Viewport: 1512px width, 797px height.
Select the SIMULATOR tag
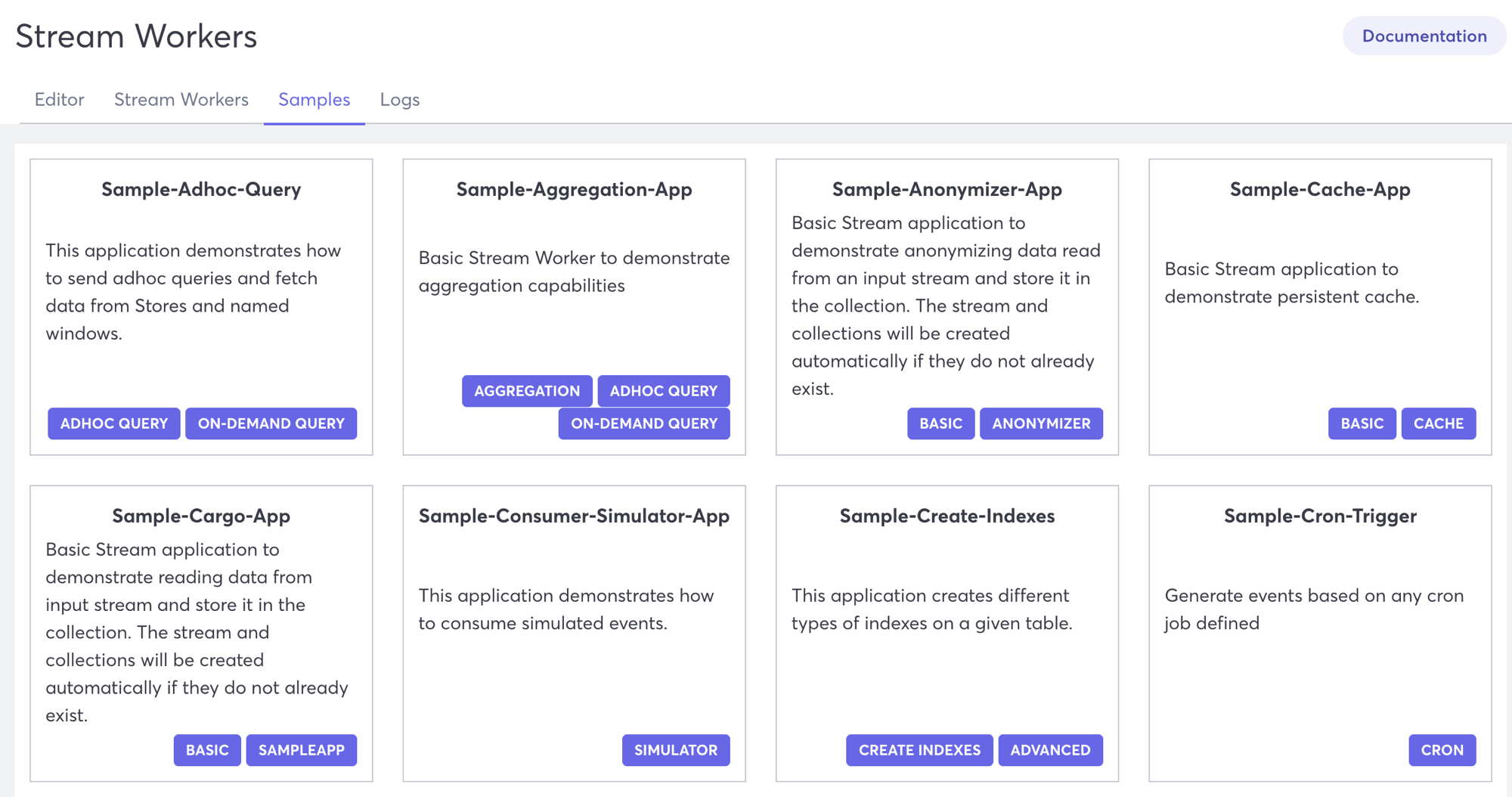[x=676, y=750]
